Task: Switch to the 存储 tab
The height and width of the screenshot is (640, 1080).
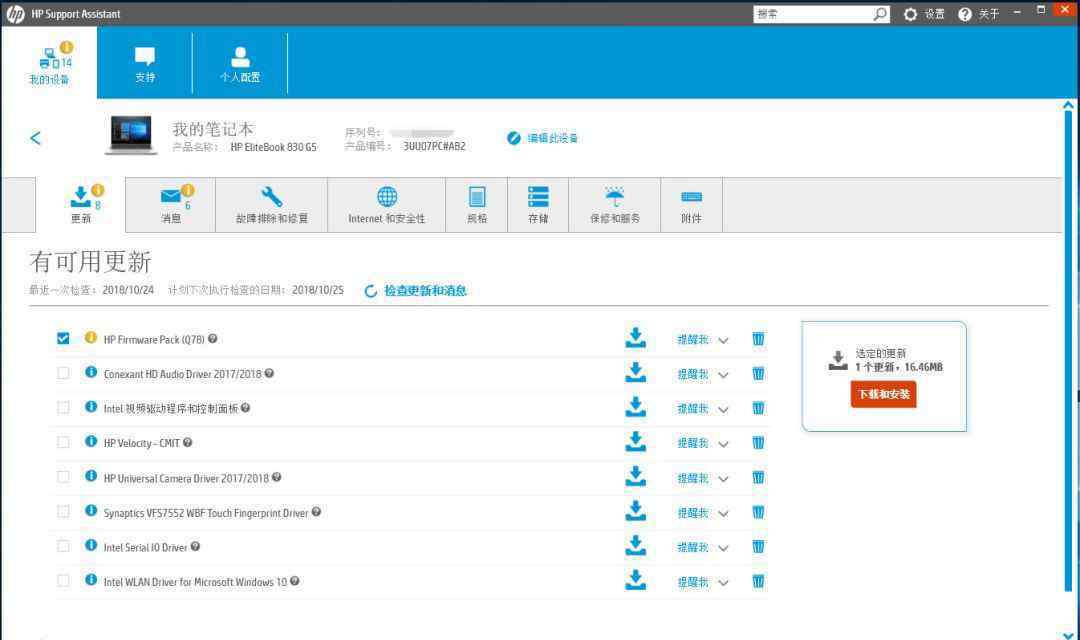Action: (538, 205)
